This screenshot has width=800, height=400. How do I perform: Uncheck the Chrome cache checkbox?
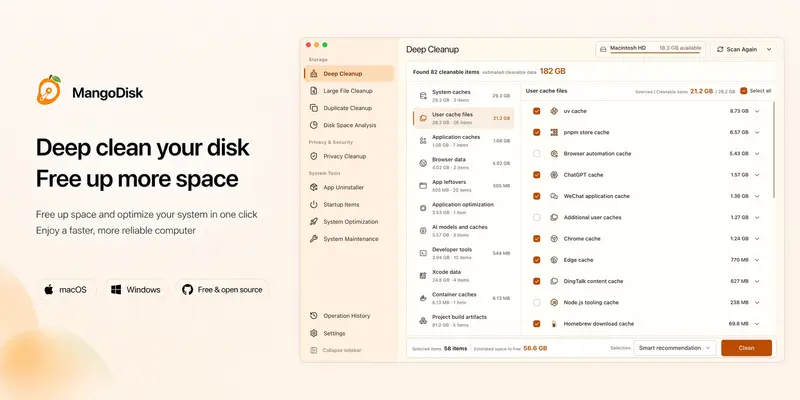pos(537,239)
